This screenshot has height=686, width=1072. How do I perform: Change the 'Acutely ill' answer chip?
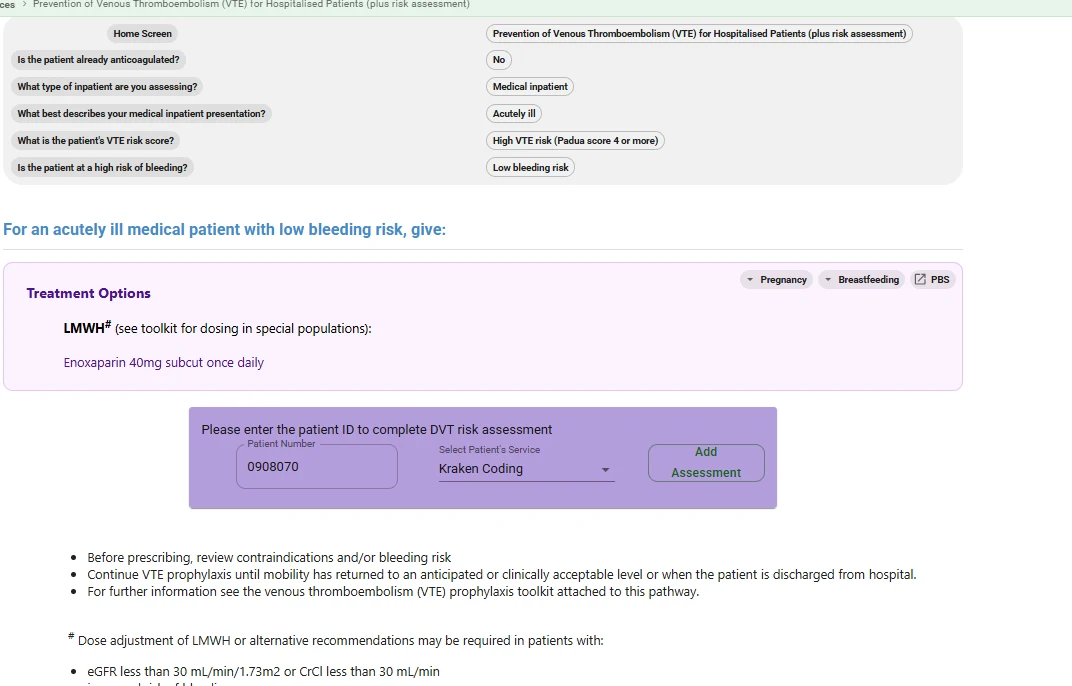tap(514, 114)
